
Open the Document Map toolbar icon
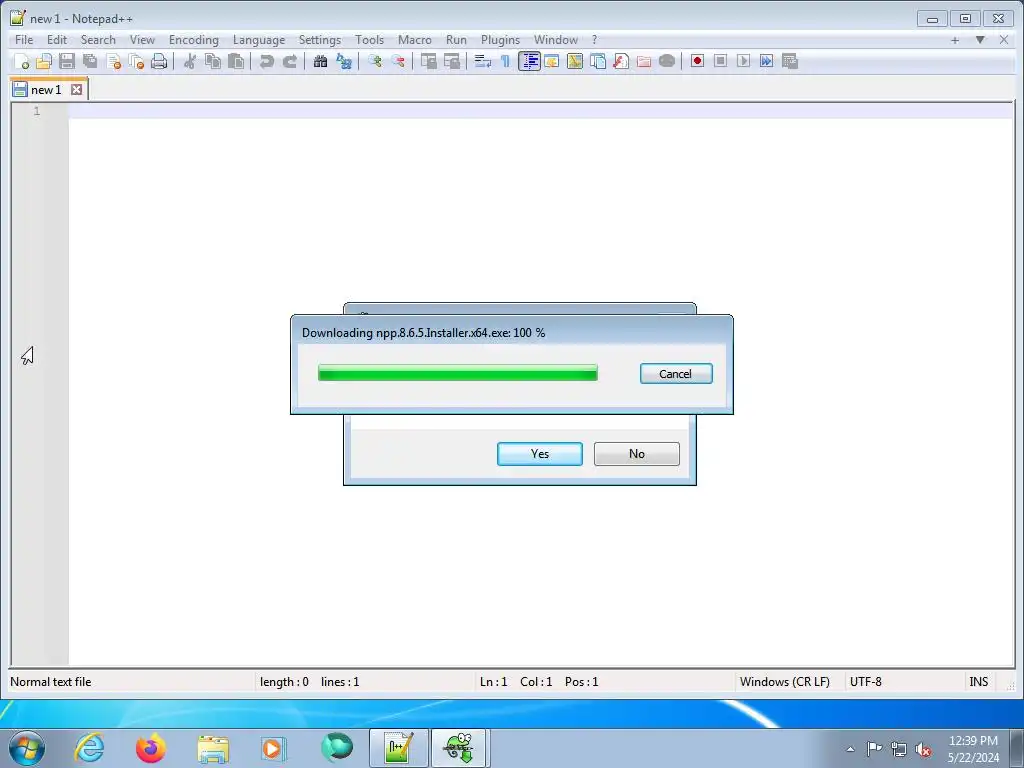click(575, 61)
